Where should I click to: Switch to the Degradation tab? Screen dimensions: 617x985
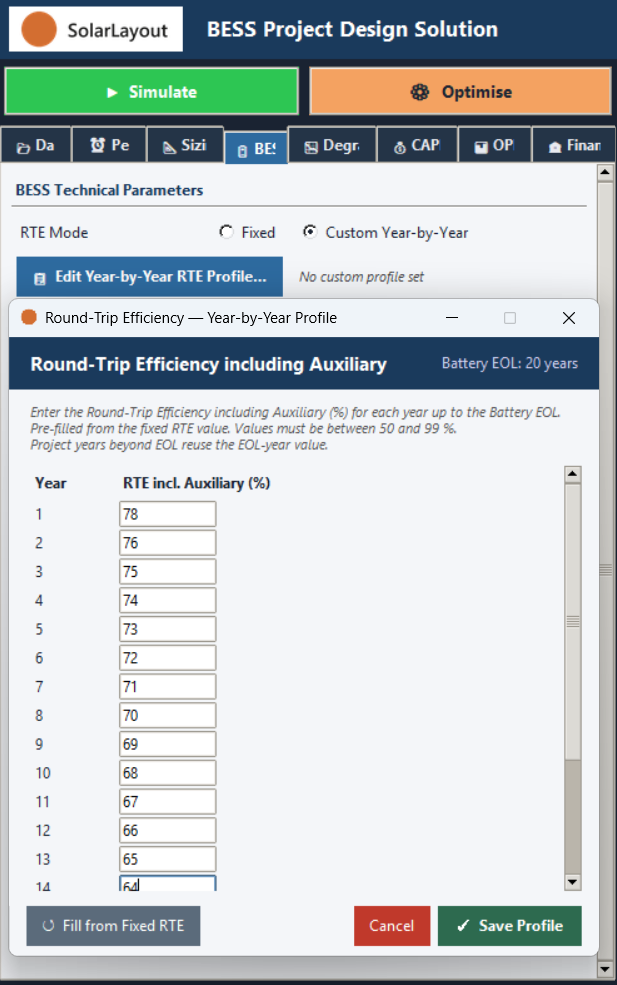(x=333, y=145)
